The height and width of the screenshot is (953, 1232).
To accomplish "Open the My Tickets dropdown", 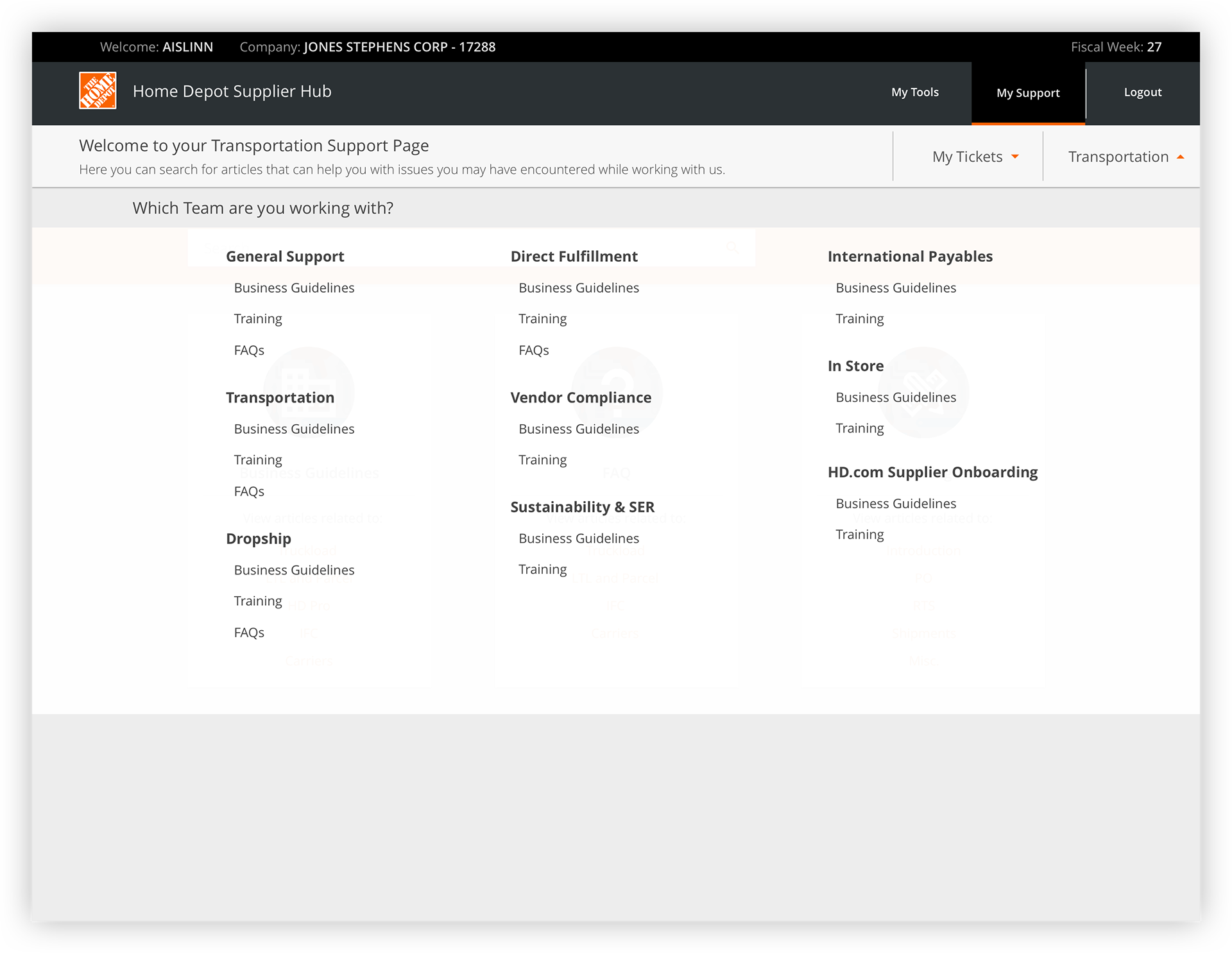I will click(x=975, y=157).
